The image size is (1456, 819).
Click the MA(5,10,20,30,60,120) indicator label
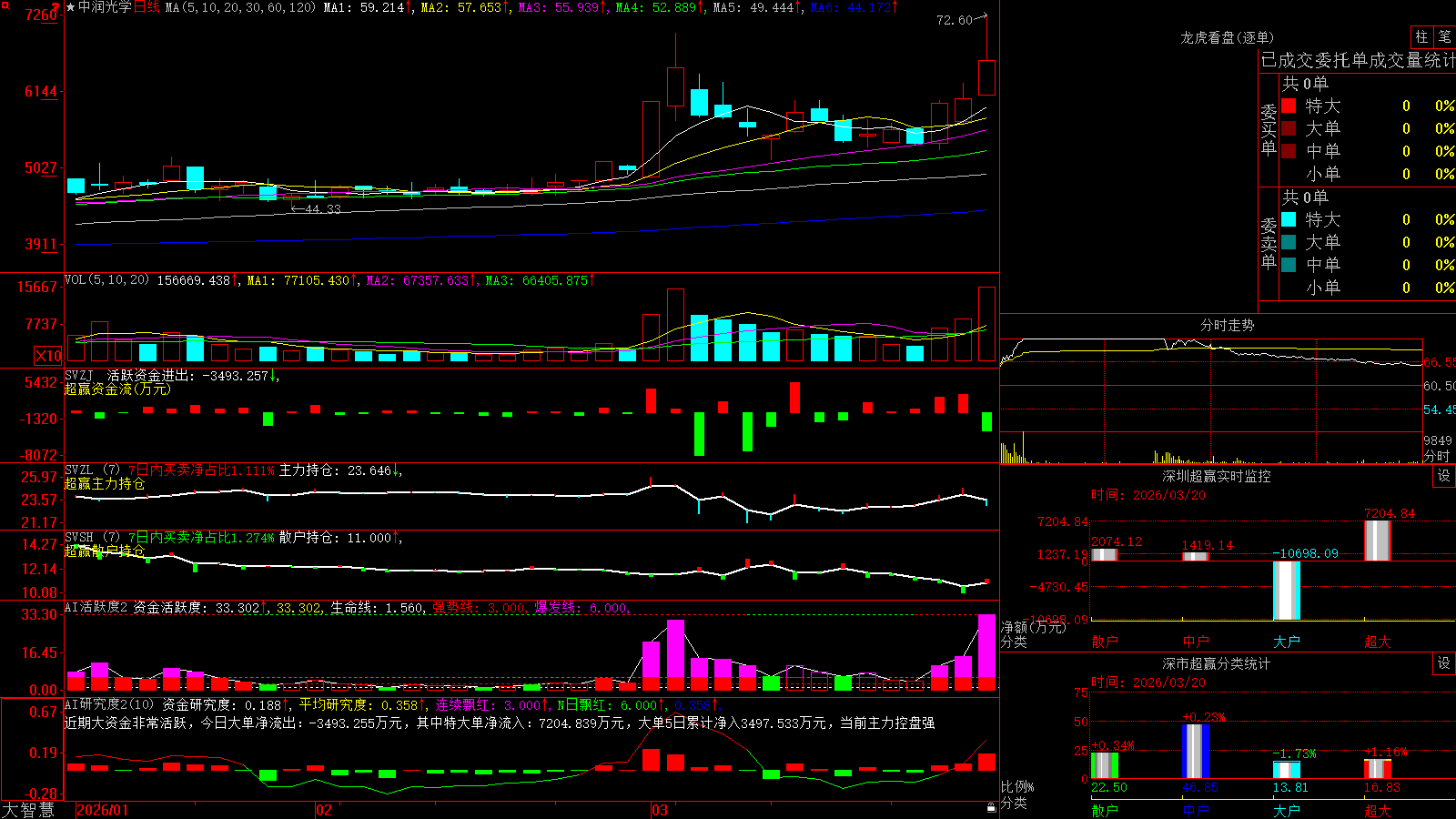[x=240, y=7]
